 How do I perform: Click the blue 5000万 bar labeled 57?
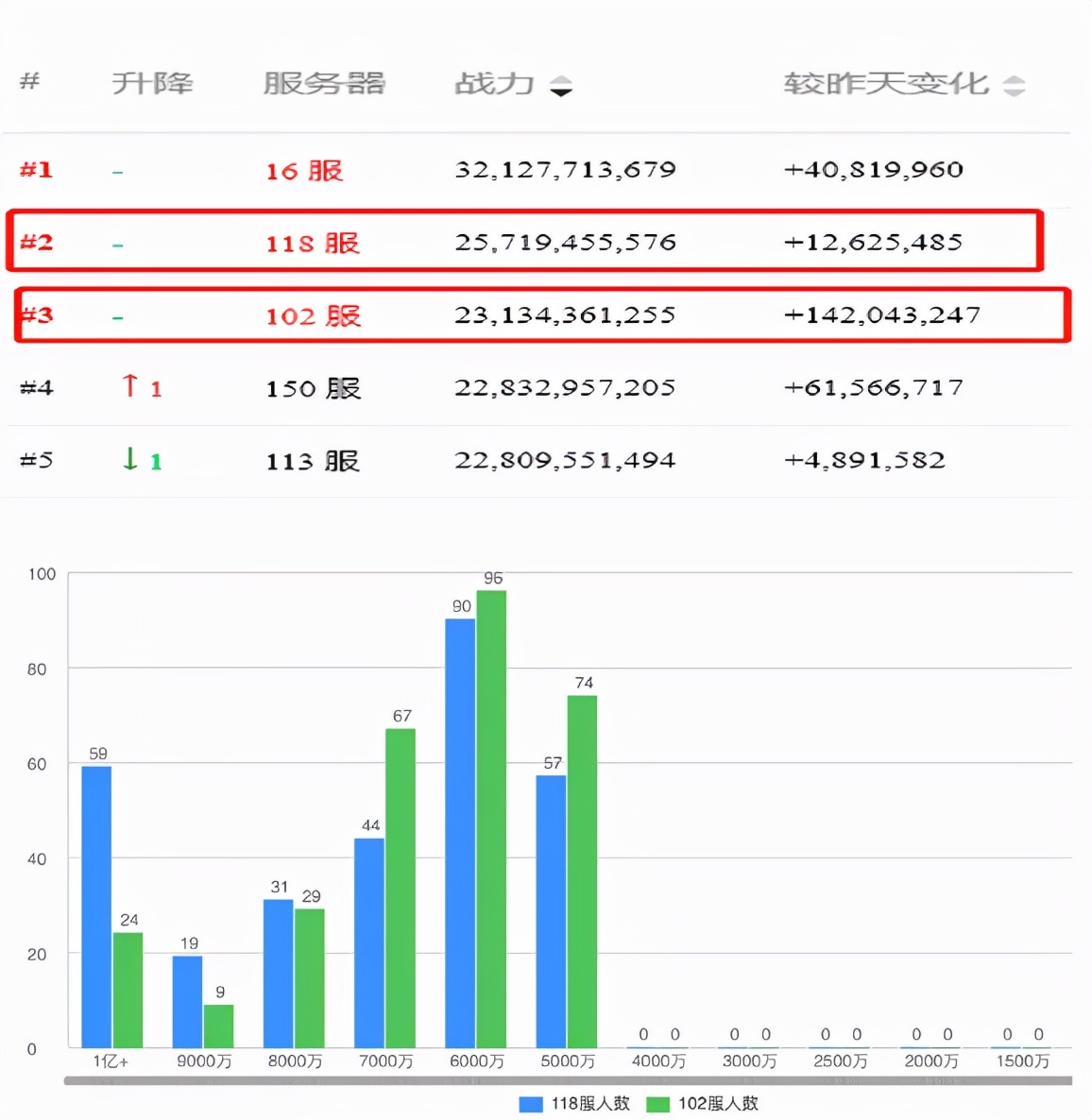pos(551,912)
